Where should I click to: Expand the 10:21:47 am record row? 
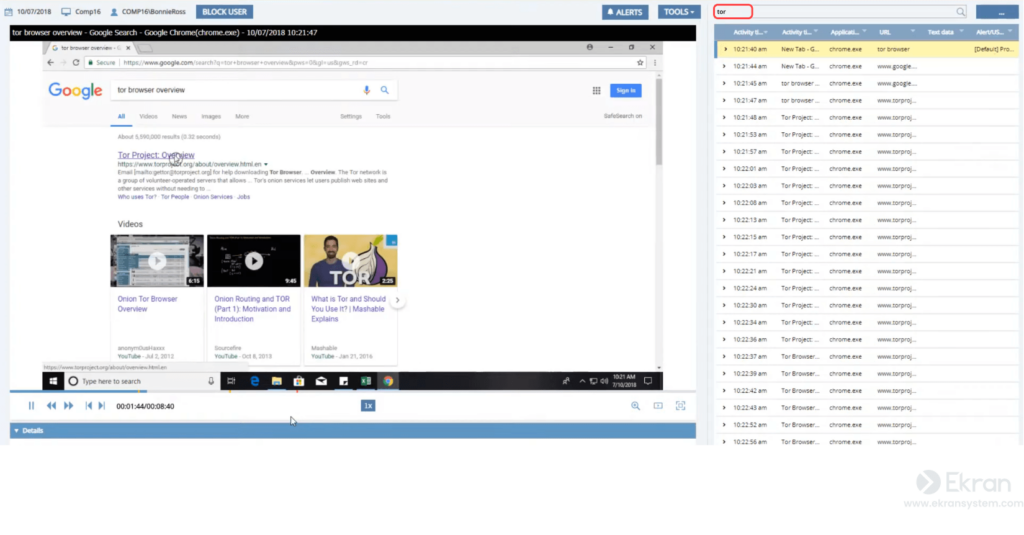click(724, 101)
